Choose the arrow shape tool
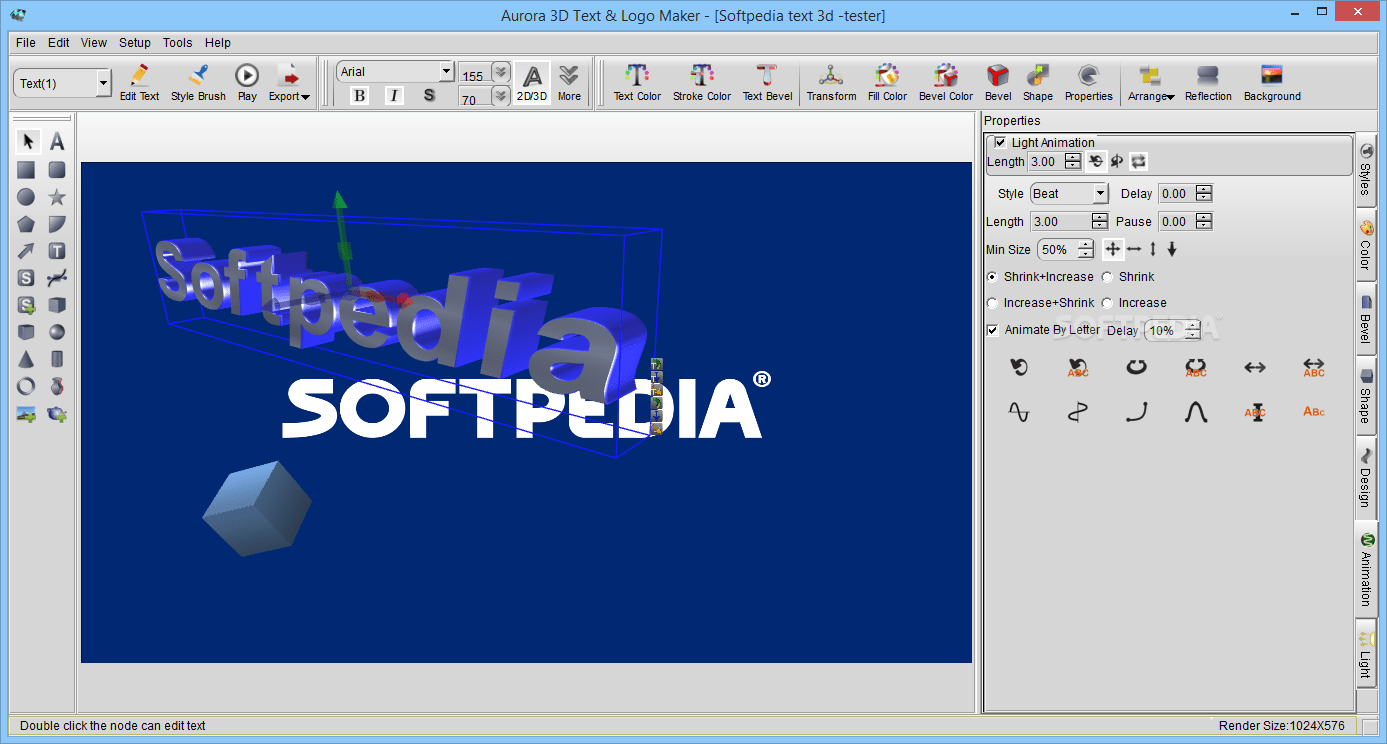Viewport: 1387px width, 744px height. tap(27, 251)
